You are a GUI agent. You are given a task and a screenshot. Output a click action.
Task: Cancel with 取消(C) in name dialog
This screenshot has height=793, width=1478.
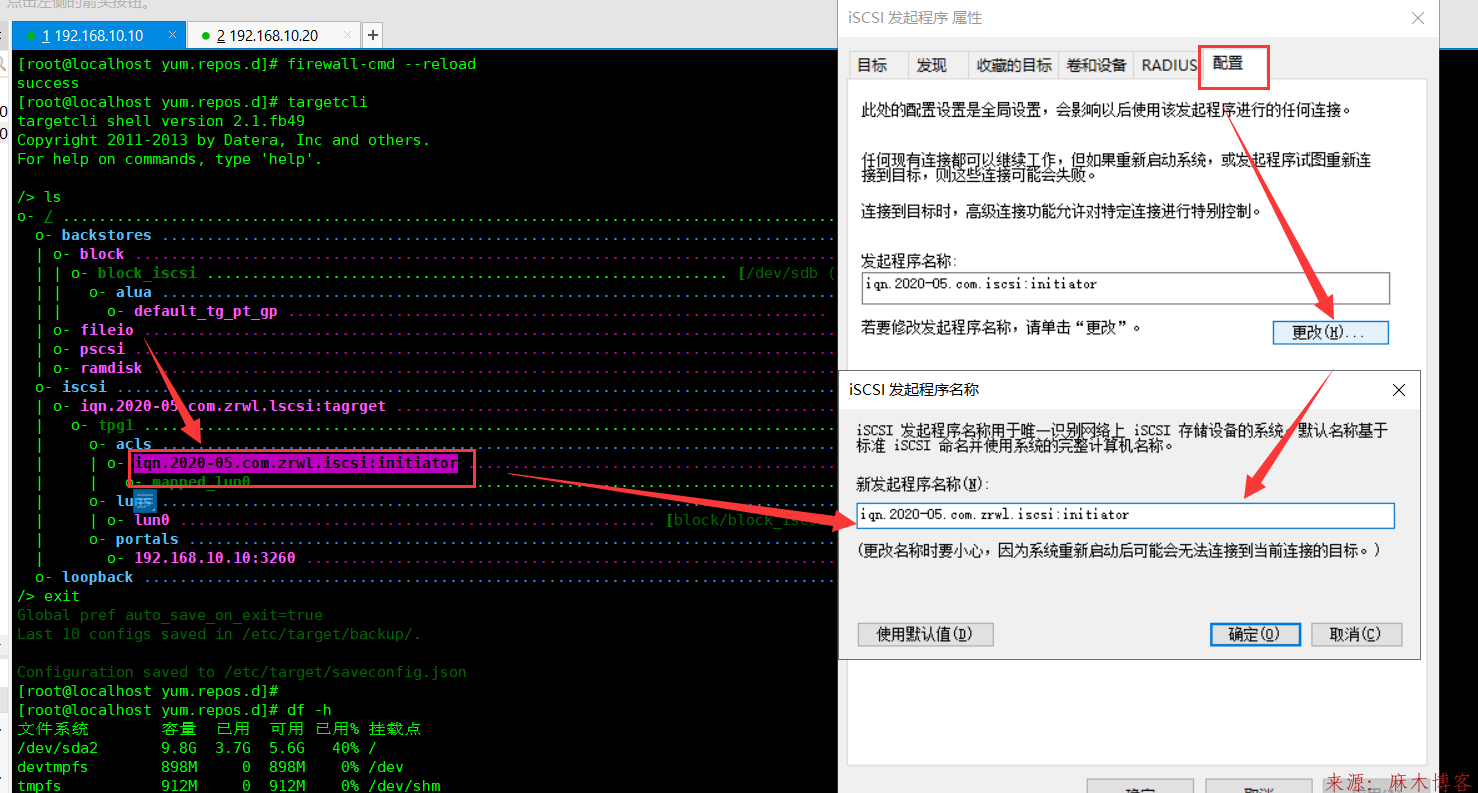1356,634
